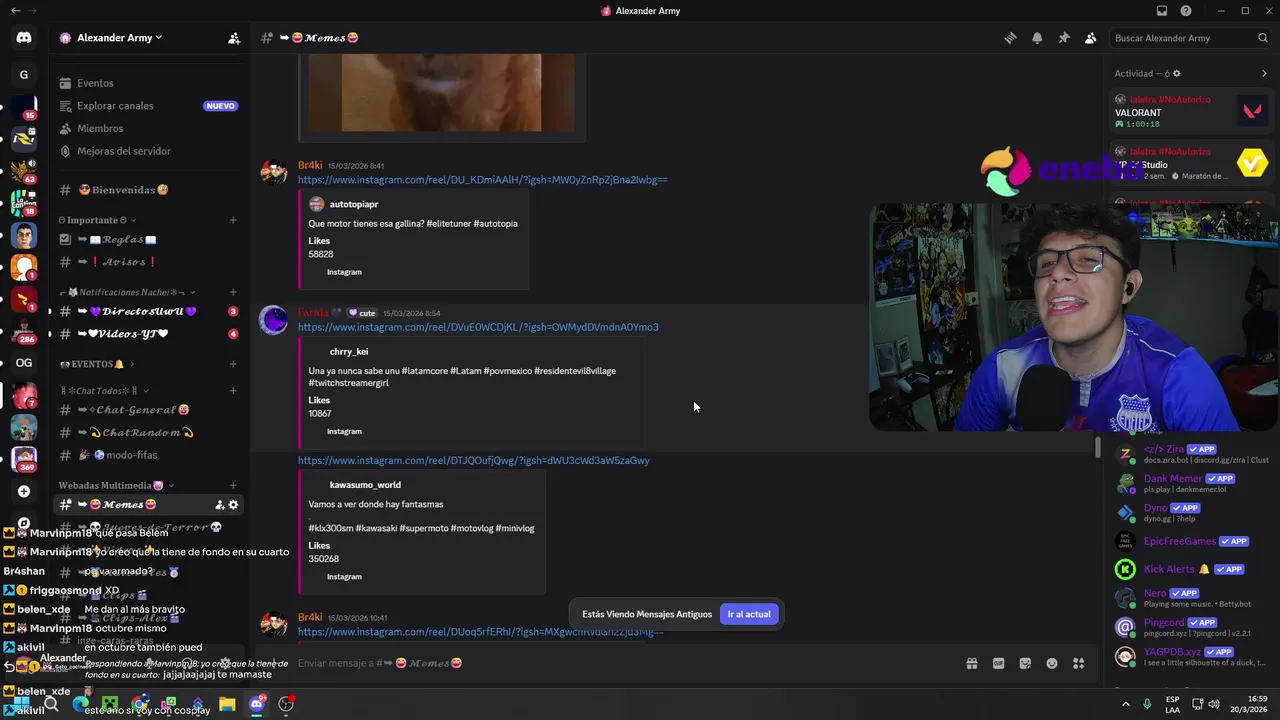Collapse the Chat Todos category
Screen dimensions: 1280x720
(x=104, y=391)
